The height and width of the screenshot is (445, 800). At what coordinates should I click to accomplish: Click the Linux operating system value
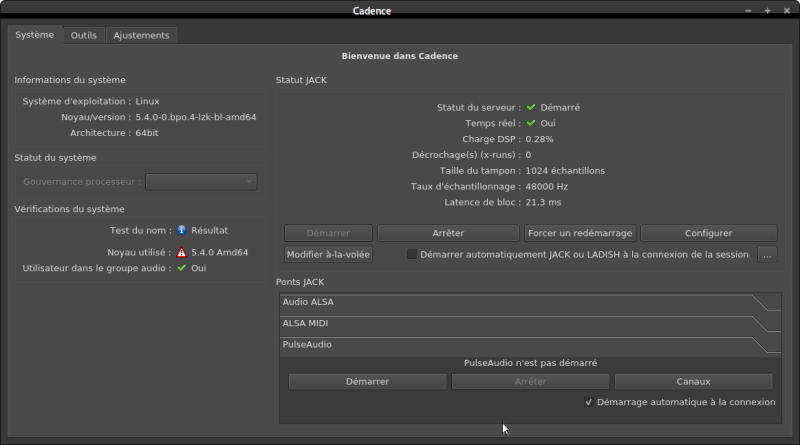pos(147,101)
